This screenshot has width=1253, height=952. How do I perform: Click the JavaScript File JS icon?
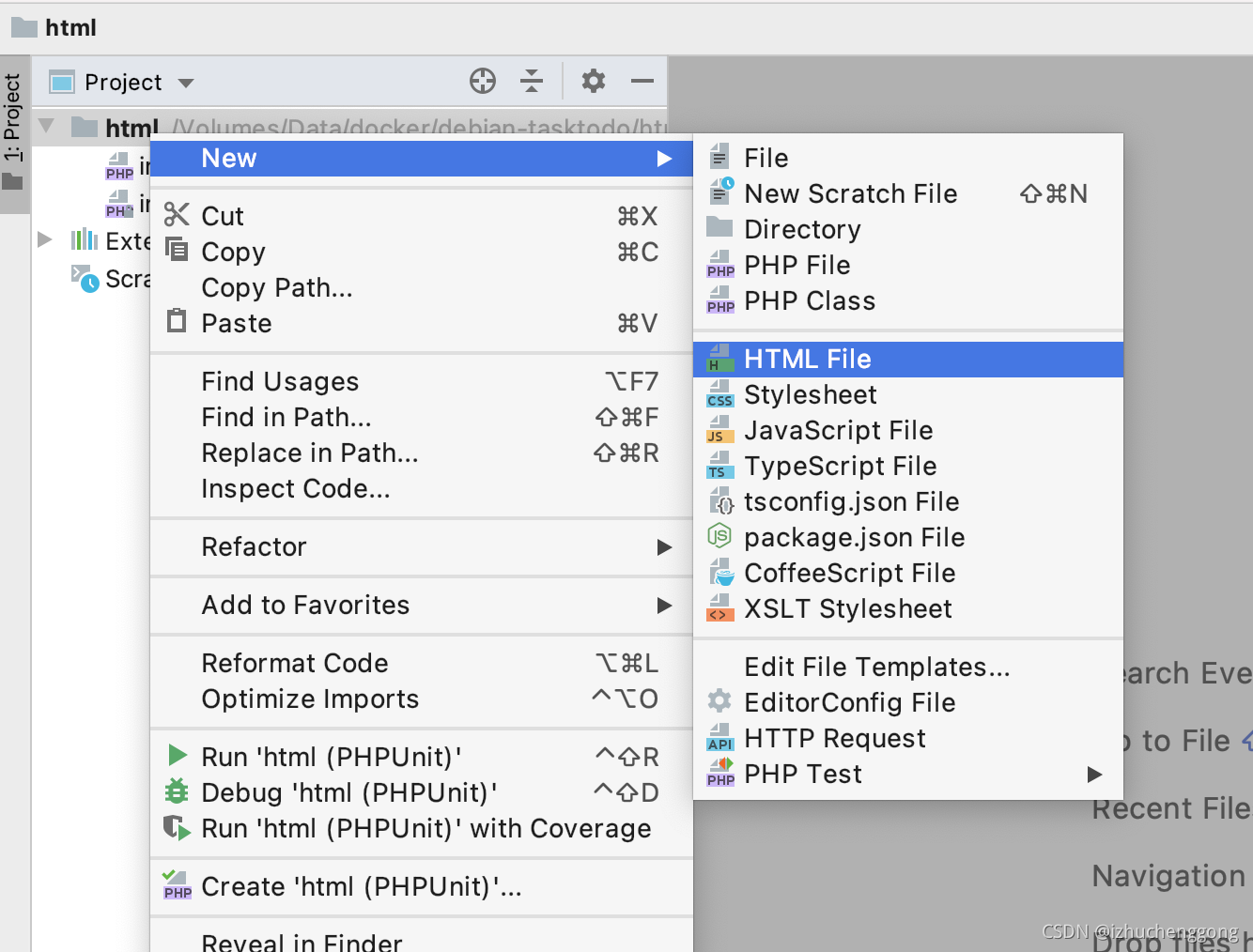click(x=719, y=430)
